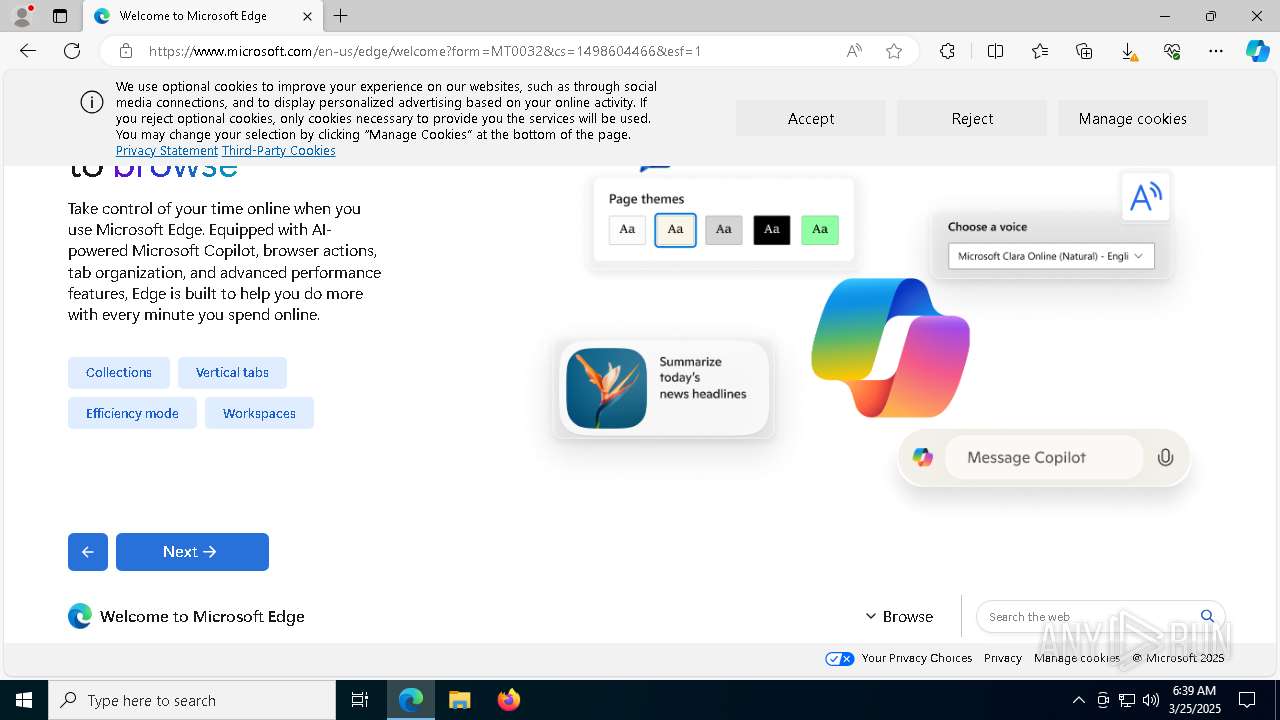This screenshot has width=1280, height=720.
Task: Open the Third-Party Cookies link
Action: click(x=279, y=151)
